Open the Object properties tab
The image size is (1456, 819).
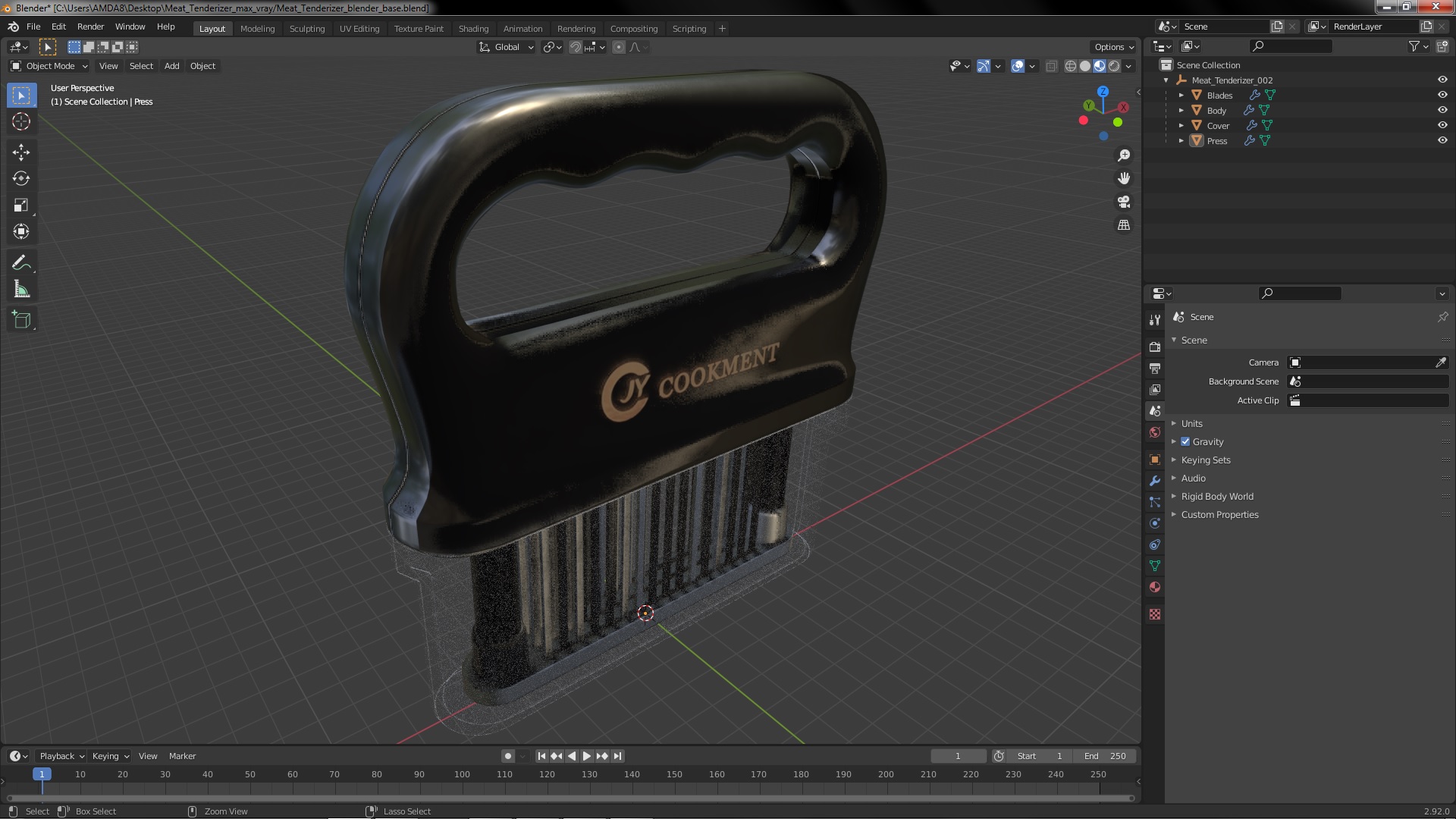(x=1155, y=460)
